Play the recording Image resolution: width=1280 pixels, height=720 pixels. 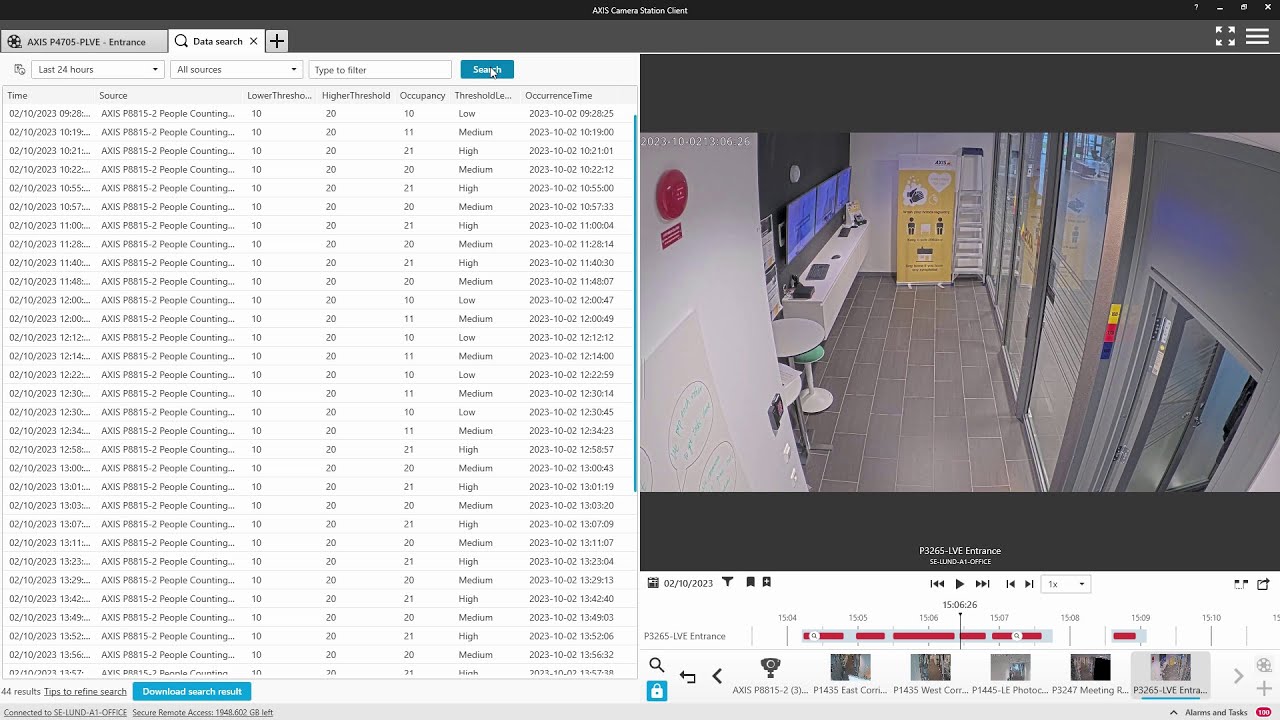click(x=960, y=584)
